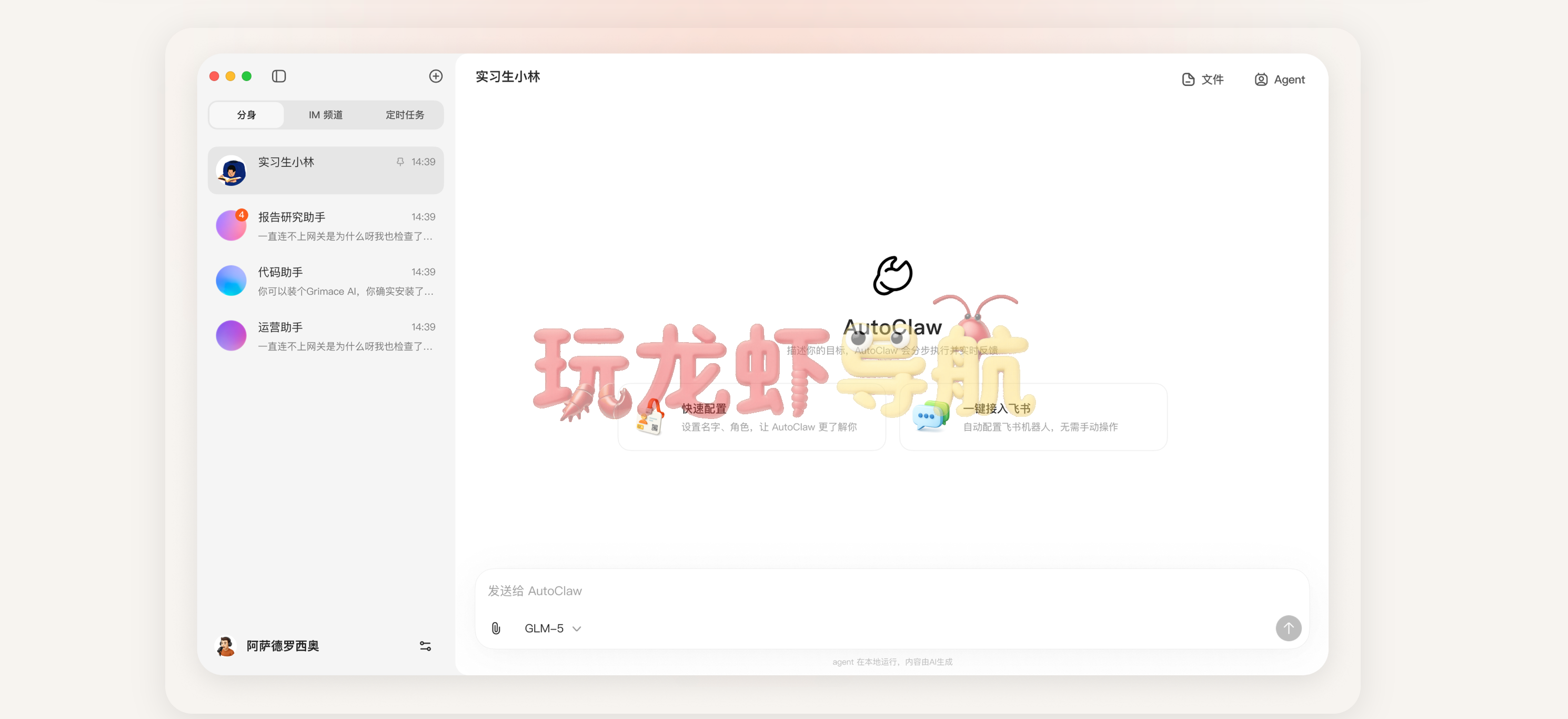This screenshot has height=719, width=1568.
Task: Click the agent 在本地运行 disclaimer text
Action: [892, 662]
